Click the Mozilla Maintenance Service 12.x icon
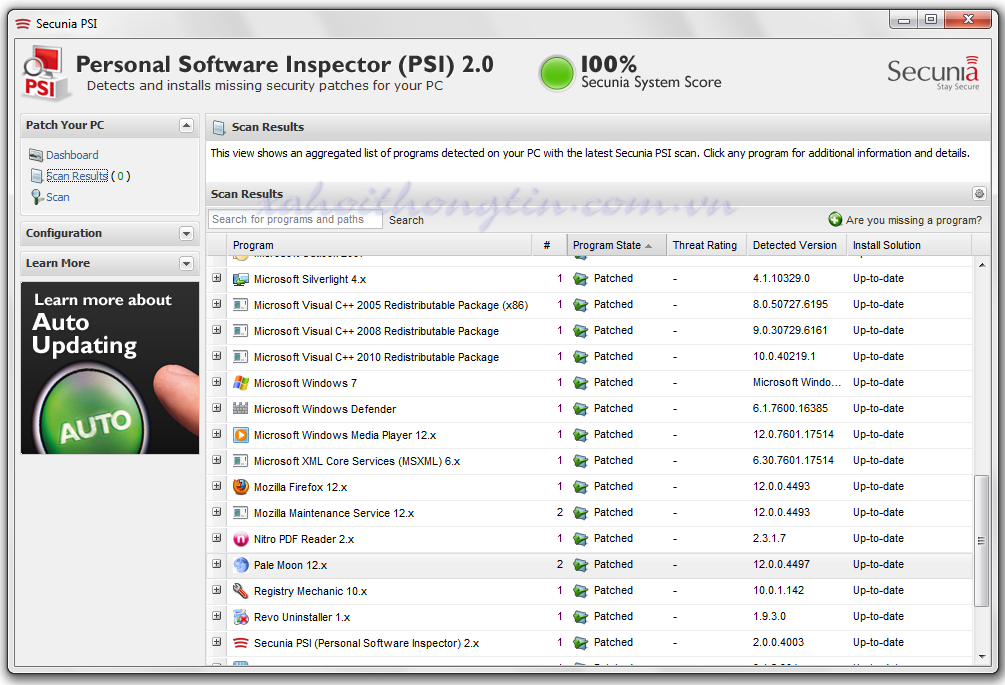 click(x=240, y=513)
